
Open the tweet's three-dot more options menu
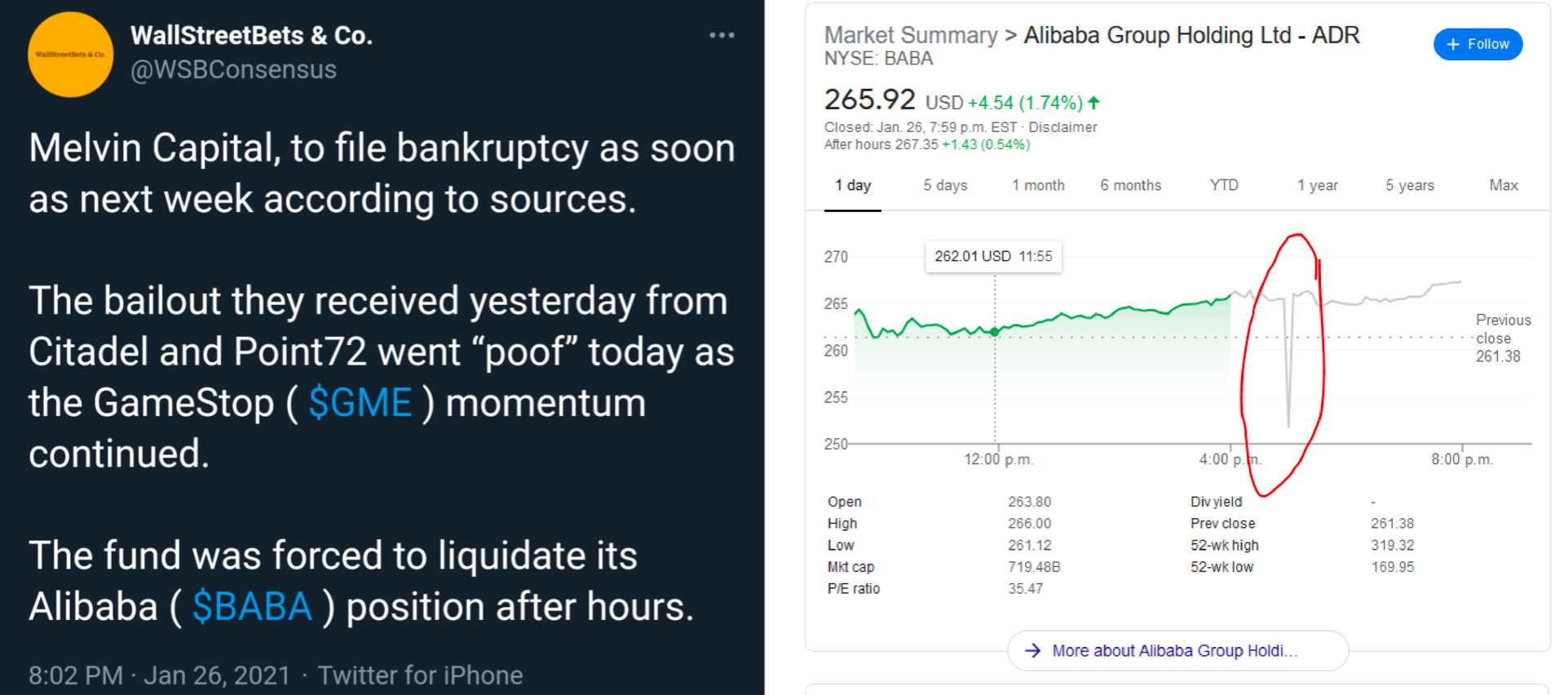722,35
